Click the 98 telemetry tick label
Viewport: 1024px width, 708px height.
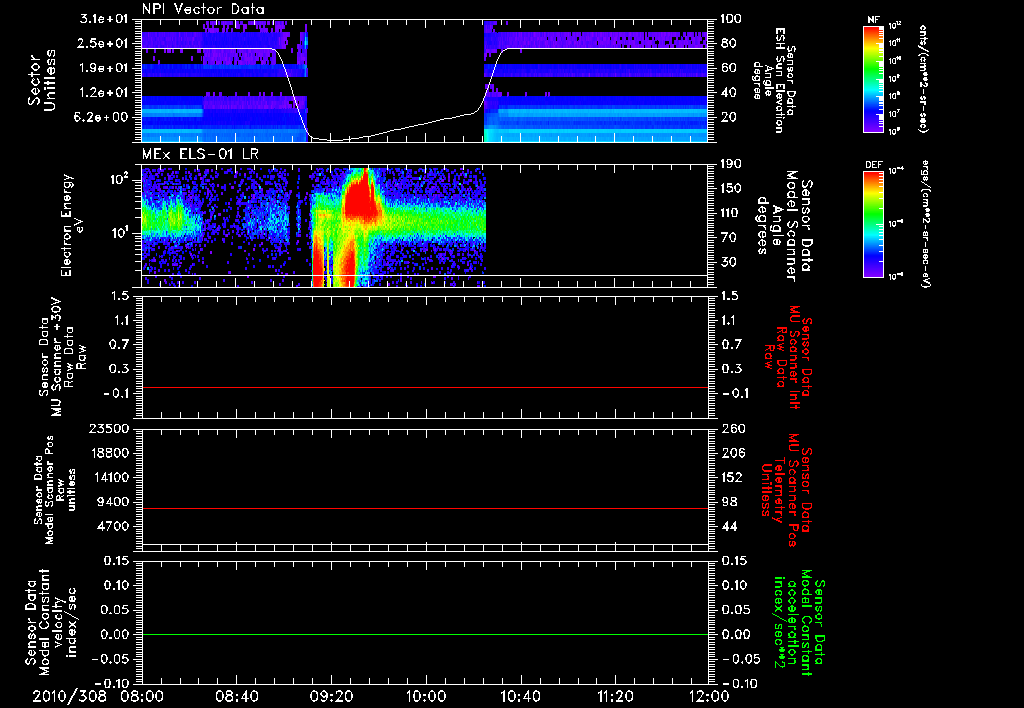coord(729,502)
